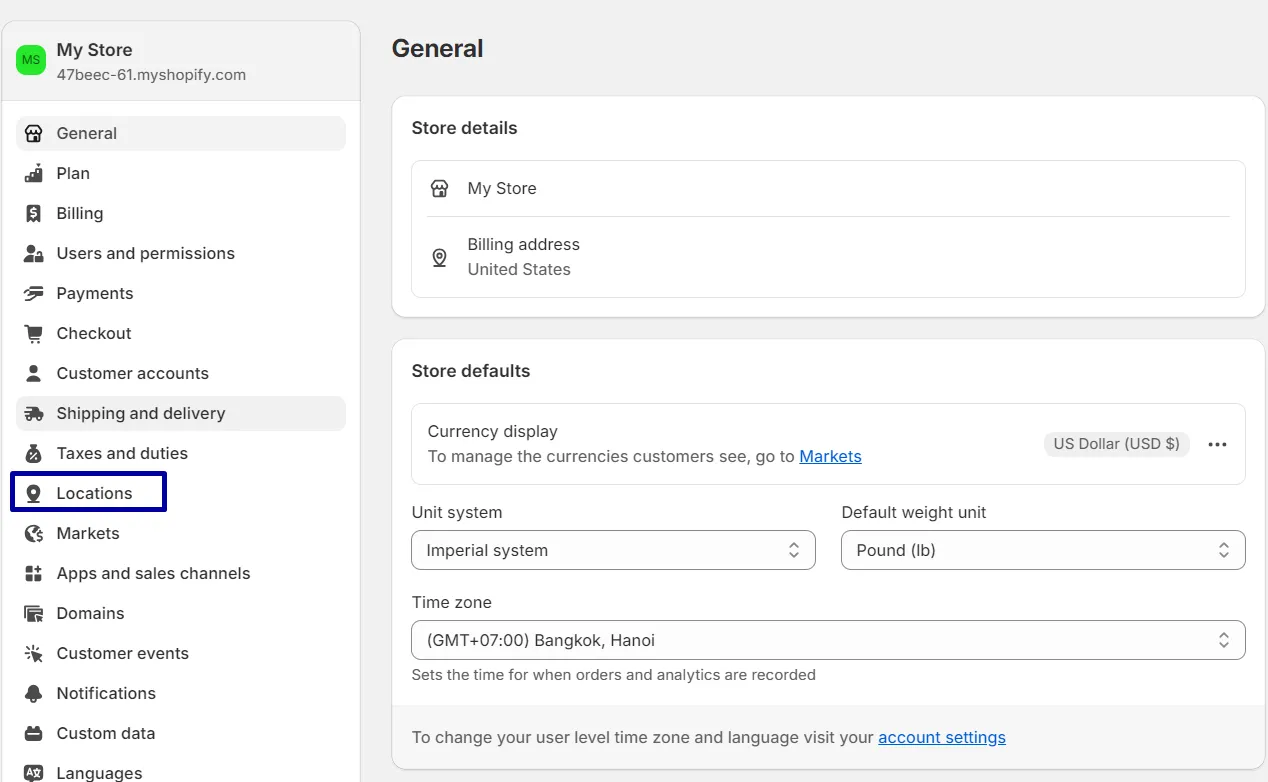The width and height of the screenshot is (1268, 782).
Task: Click the store icon beside My Store row
Action: pos(439,188)
